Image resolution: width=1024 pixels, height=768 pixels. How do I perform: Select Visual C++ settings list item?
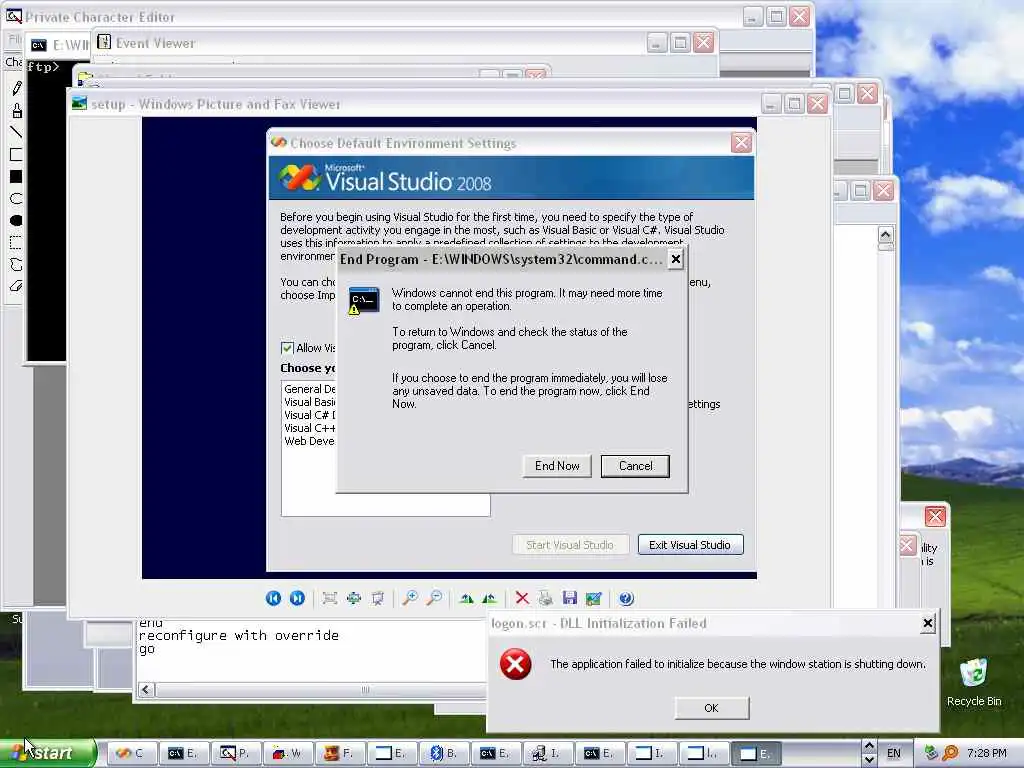pyautogui.click(x=310, y=428)
